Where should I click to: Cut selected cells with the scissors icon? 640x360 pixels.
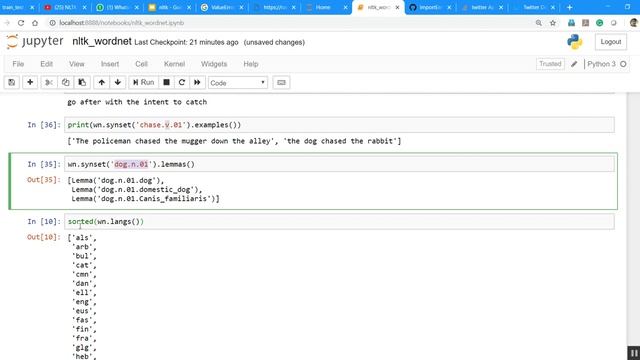pos(49,82)
